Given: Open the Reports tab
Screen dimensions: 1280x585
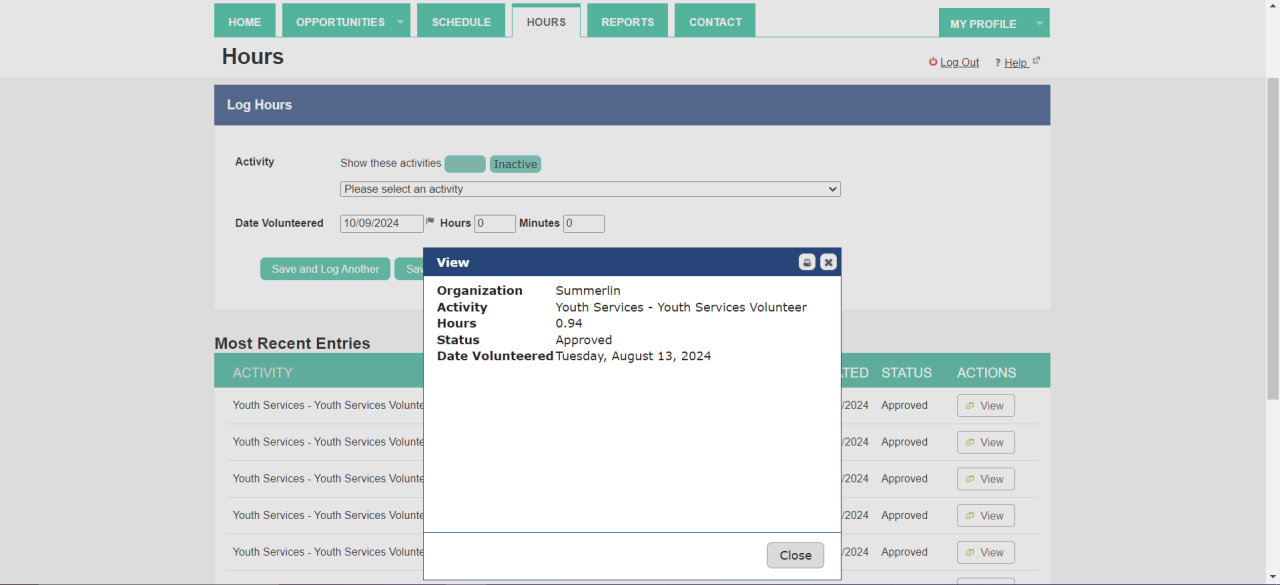Looking at the screenshot, I should point(628,21).
